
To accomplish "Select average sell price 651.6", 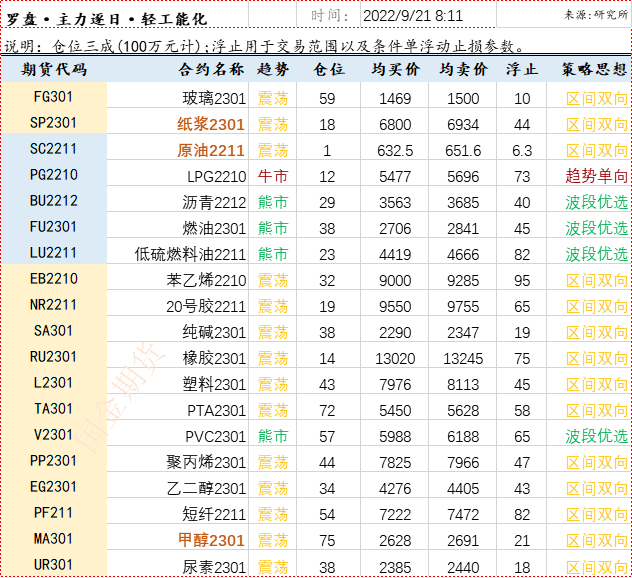I will point(463,151).
